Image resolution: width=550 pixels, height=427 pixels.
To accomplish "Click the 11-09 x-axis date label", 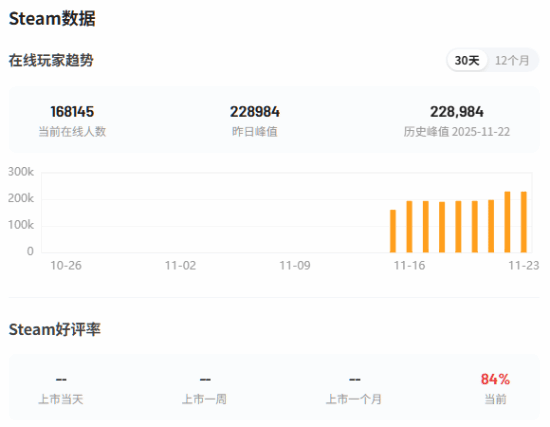I will tap(295, 266).
